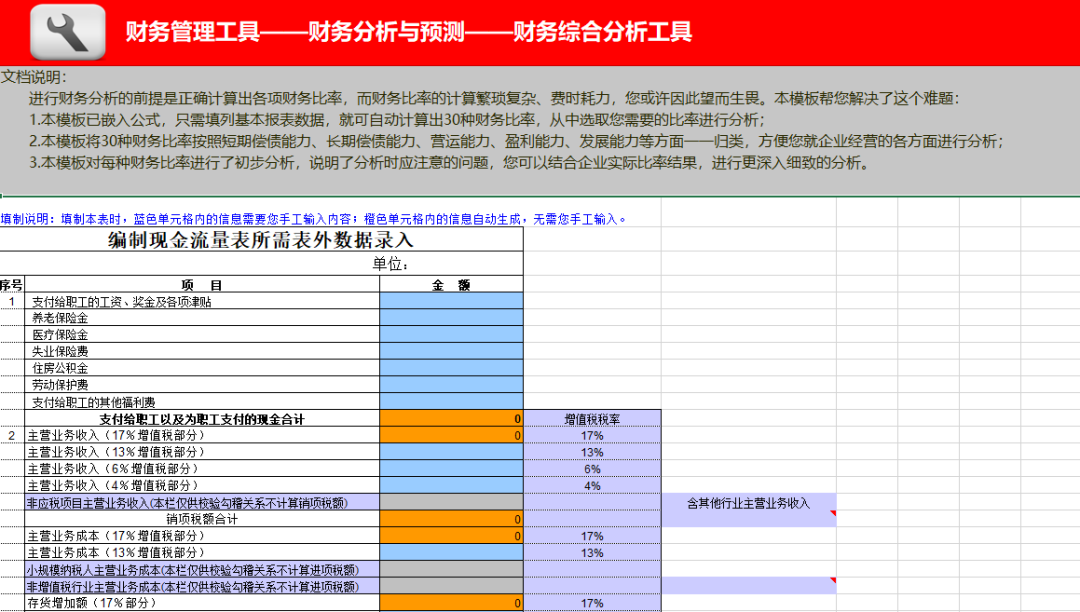Click the 住房公积金 blue cell
Viewport: 1080px width, 612px height.
coord(450,368)
